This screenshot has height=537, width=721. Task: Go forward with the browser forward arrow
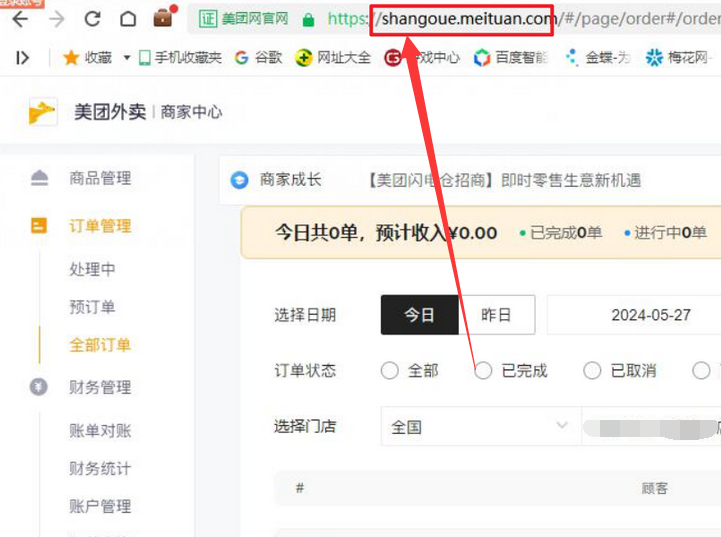click(57, 19)
